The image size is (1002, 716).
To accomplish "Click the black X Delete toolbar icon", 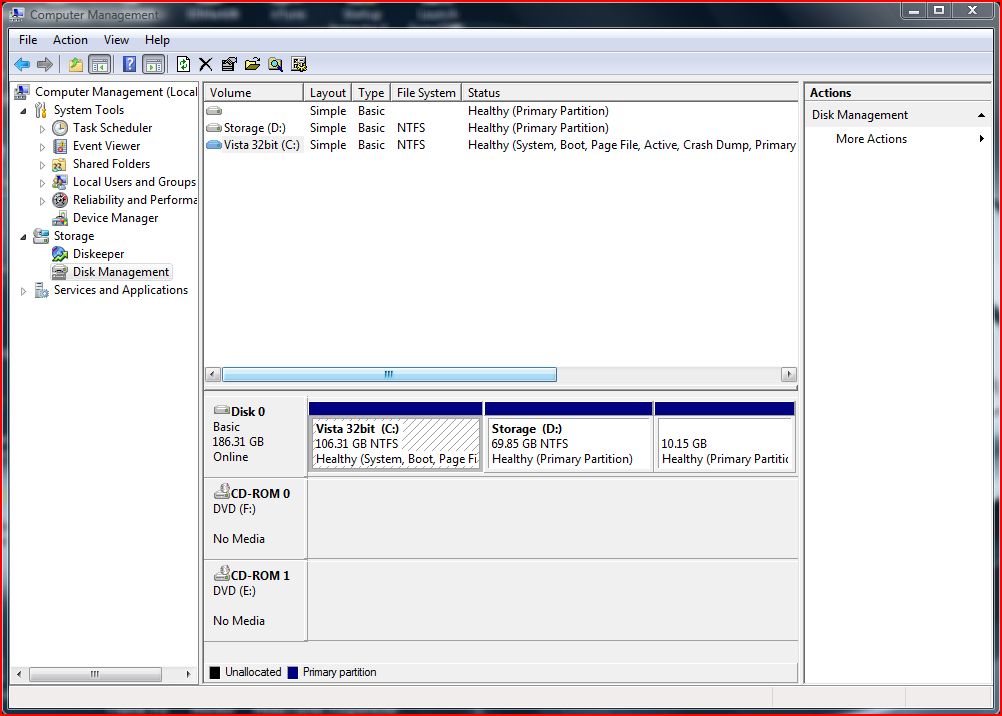I will [205, 64].
